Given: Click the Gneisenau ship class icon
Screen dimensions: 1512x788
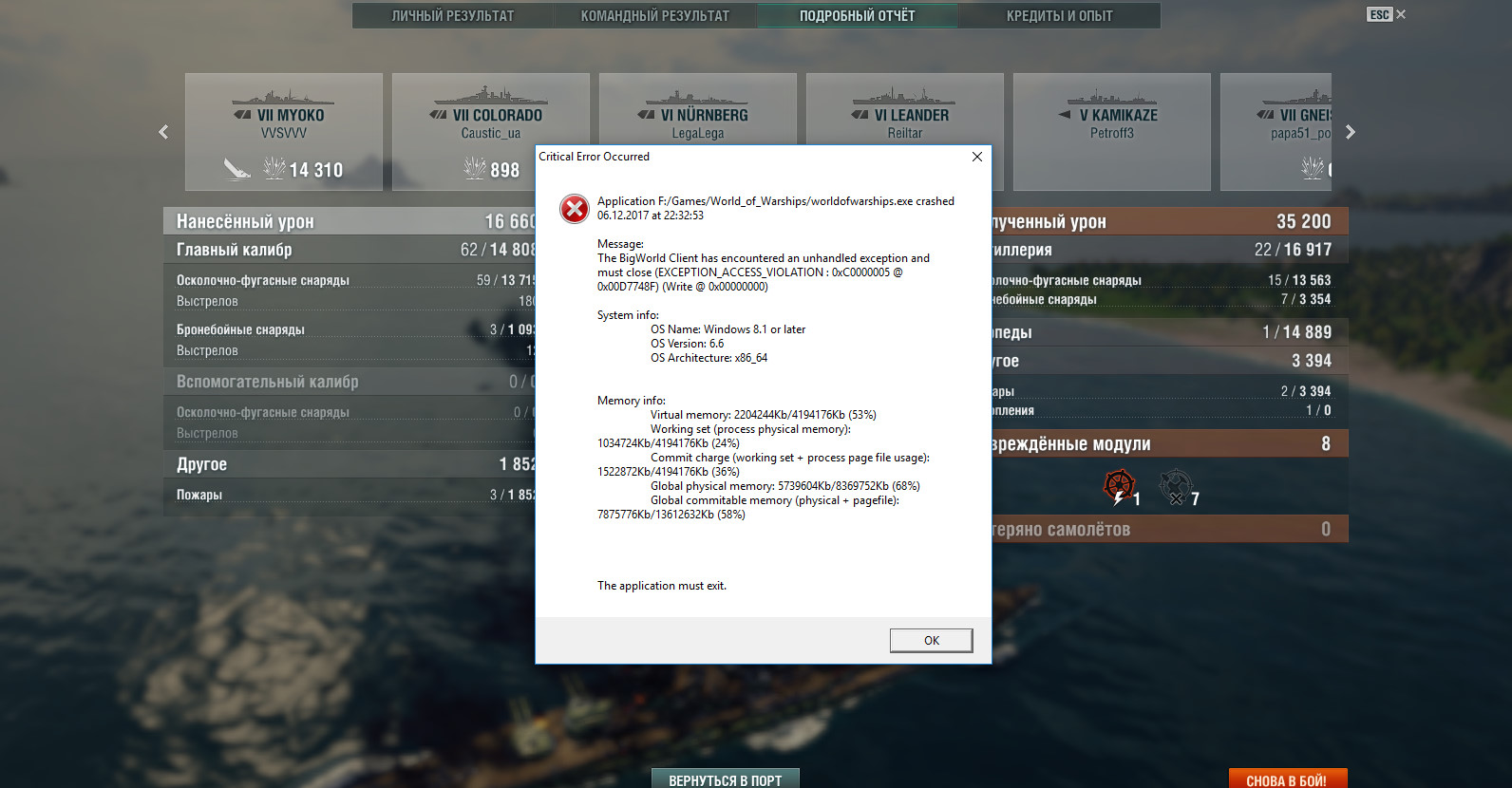Looking at the screenshot, I should coord(1266,115).
